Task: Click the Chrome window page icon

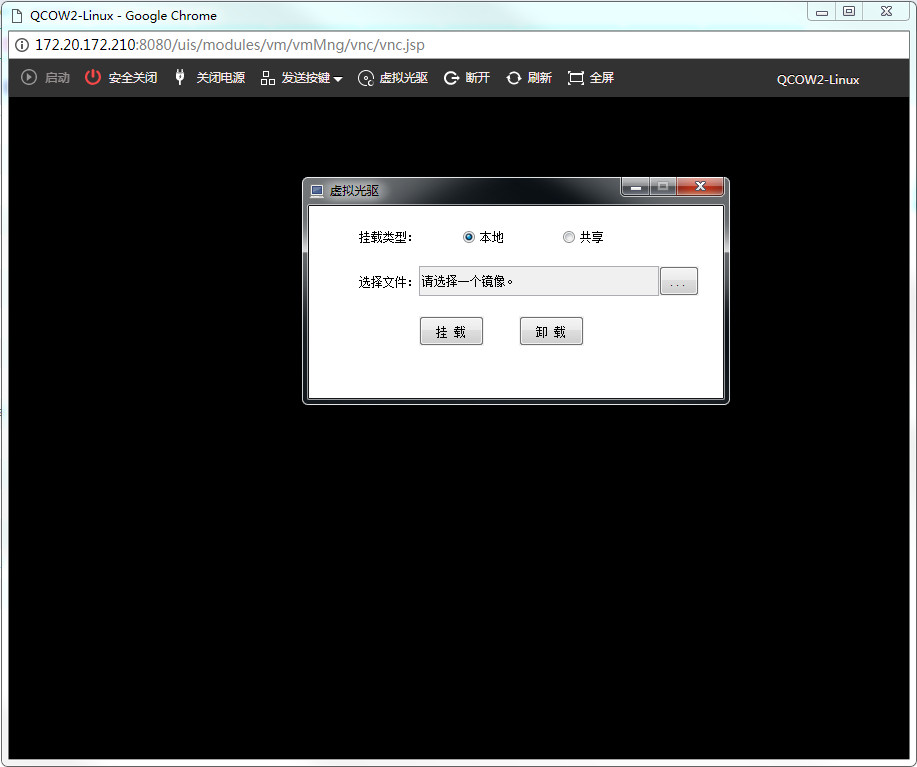Action: (x=17, y=16)
